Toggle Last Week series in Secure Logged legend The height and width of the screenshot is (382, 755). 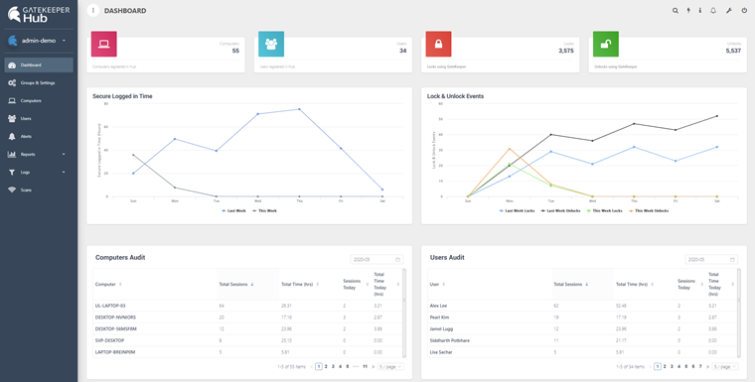234,211
